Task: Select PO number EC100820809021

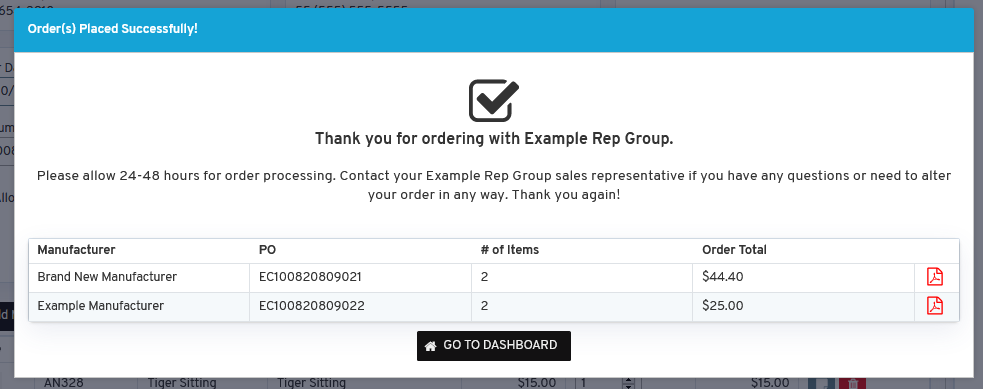Action: 310,276
